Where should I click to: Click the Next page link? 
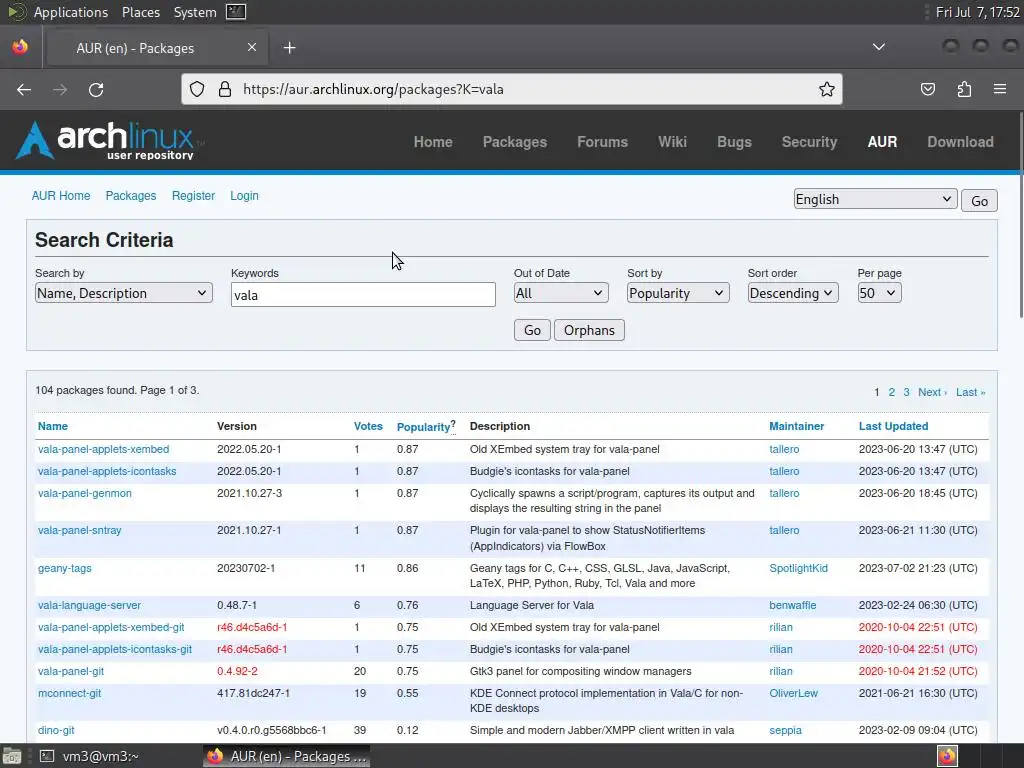[932, 392]
